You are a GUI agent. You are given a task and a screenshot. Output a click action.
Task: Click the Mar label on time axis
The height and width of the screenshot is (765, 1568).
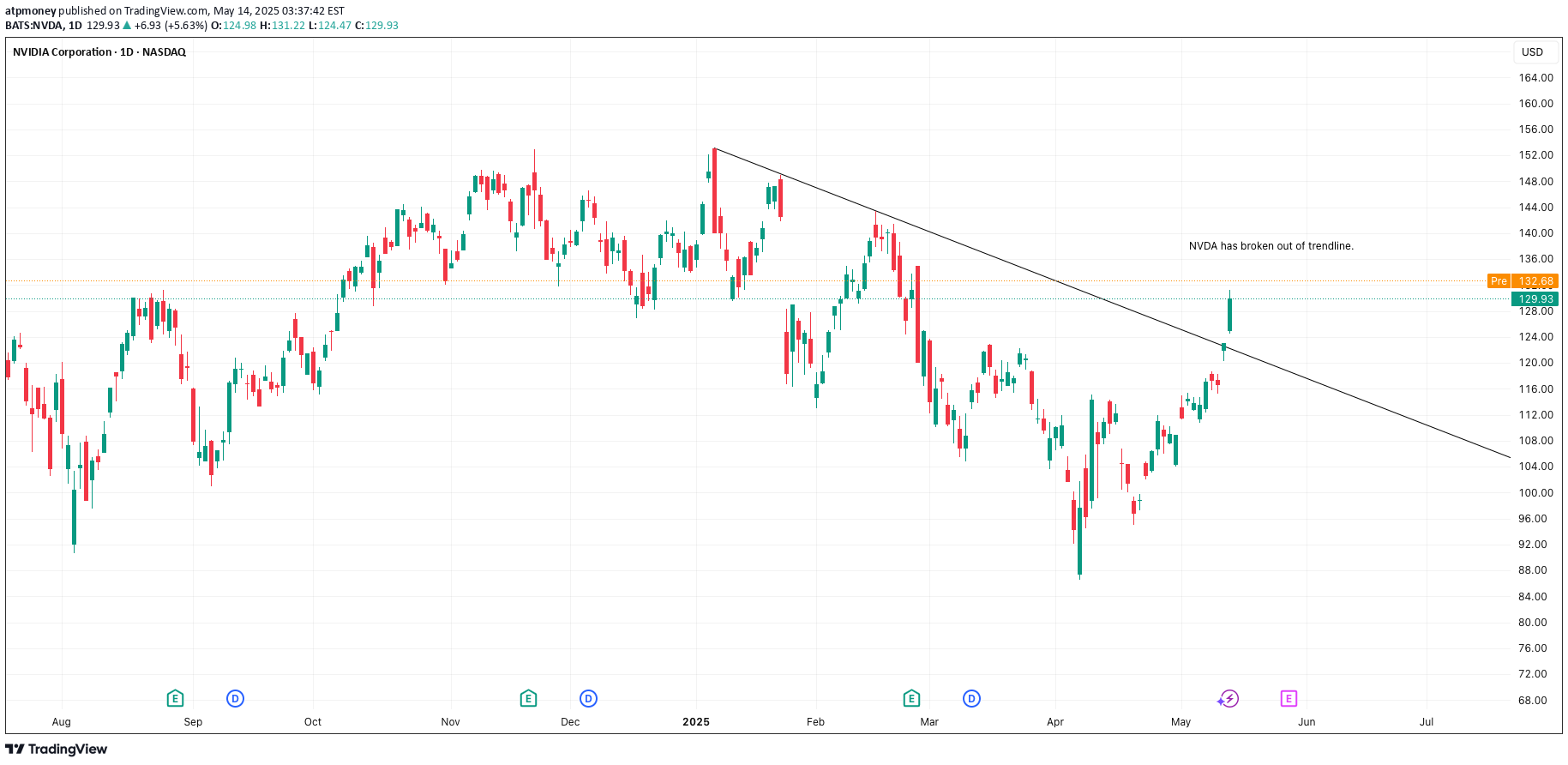(929, 722)
